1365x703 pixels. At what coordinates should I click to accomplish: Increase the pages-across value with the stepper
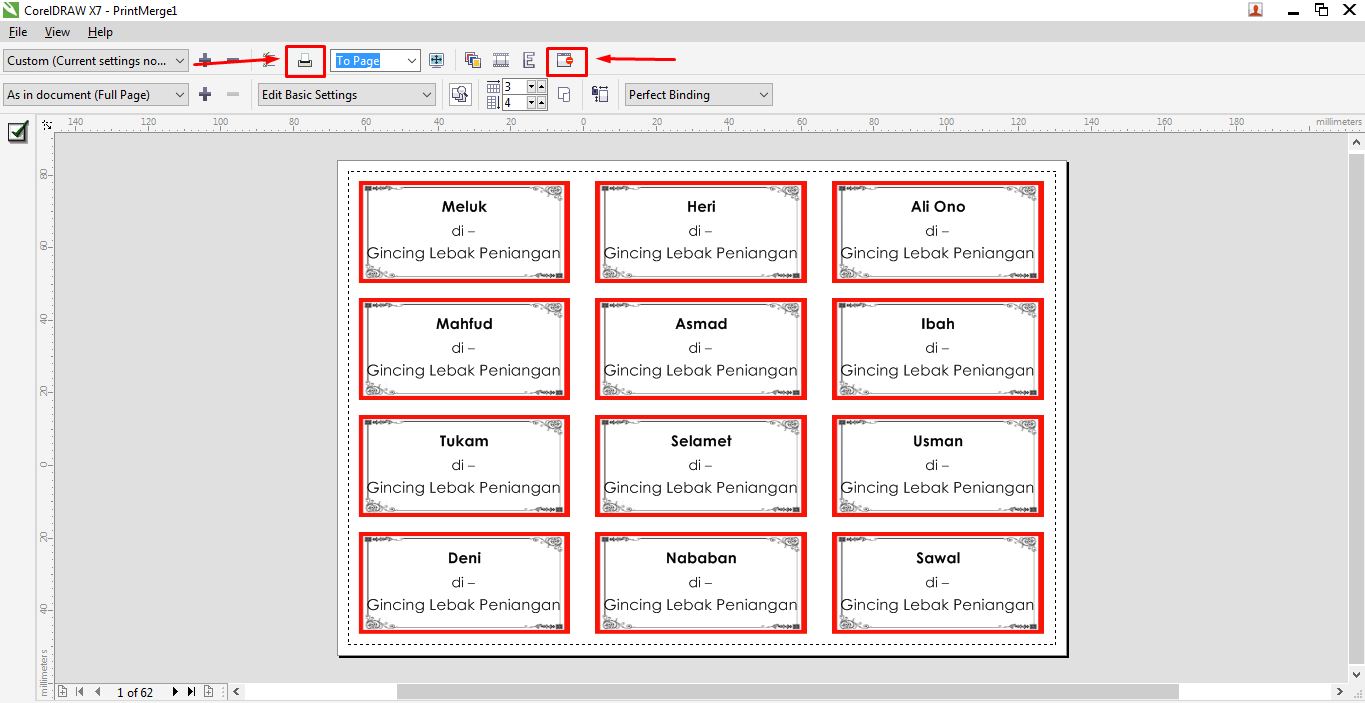(x=539, y=87)
